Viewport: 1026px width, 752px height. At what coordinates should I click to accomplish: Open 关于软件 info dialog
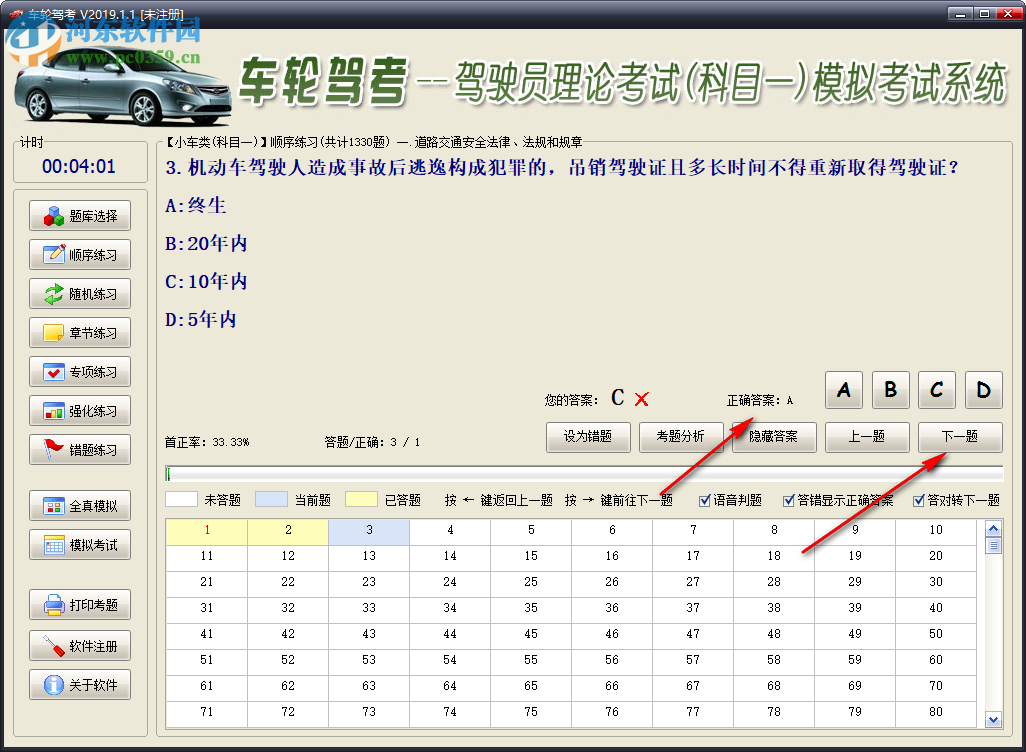coord(80,685)
